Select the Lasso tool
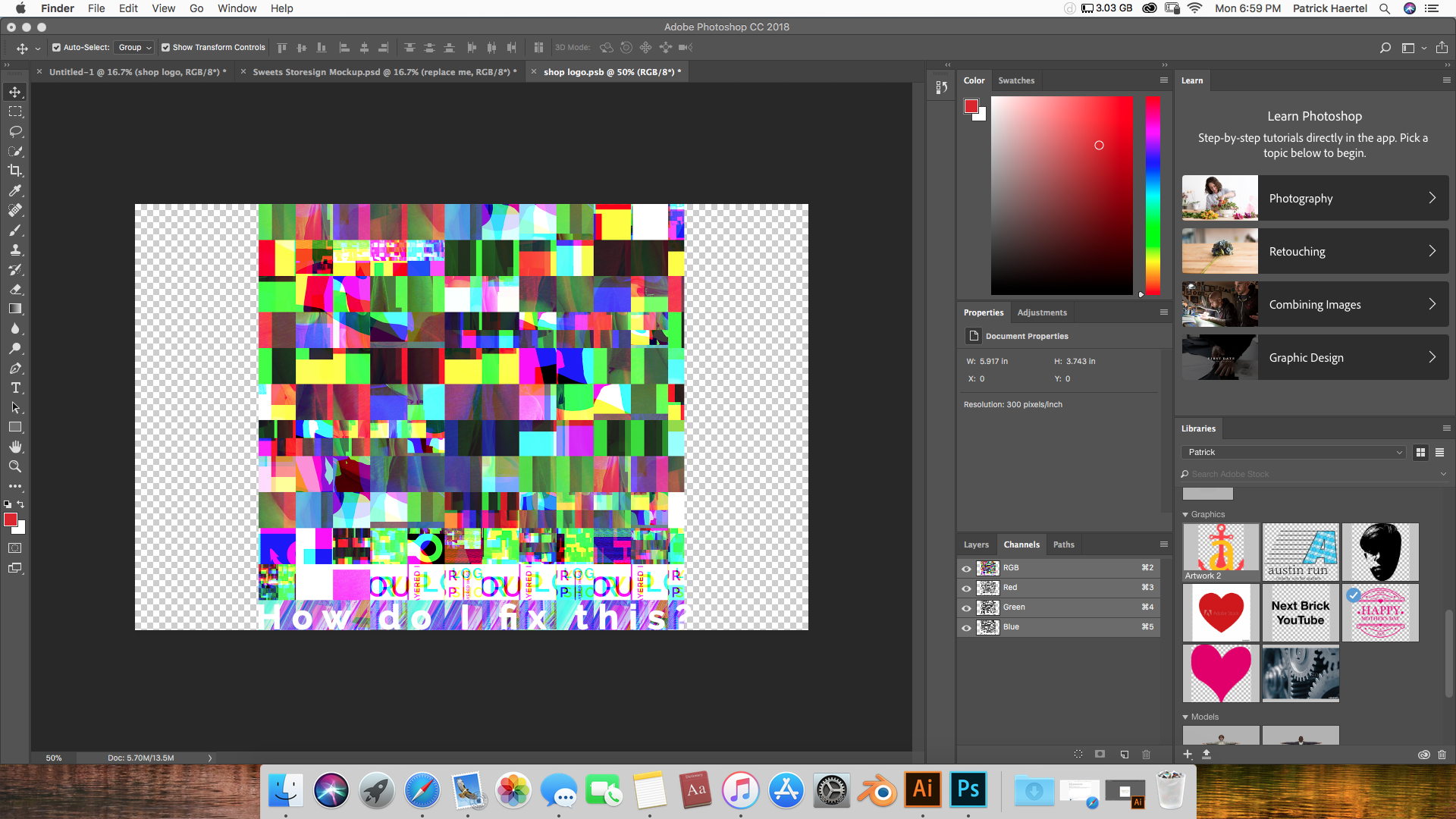The image size is (1456, 819). [x=15, y=131]
